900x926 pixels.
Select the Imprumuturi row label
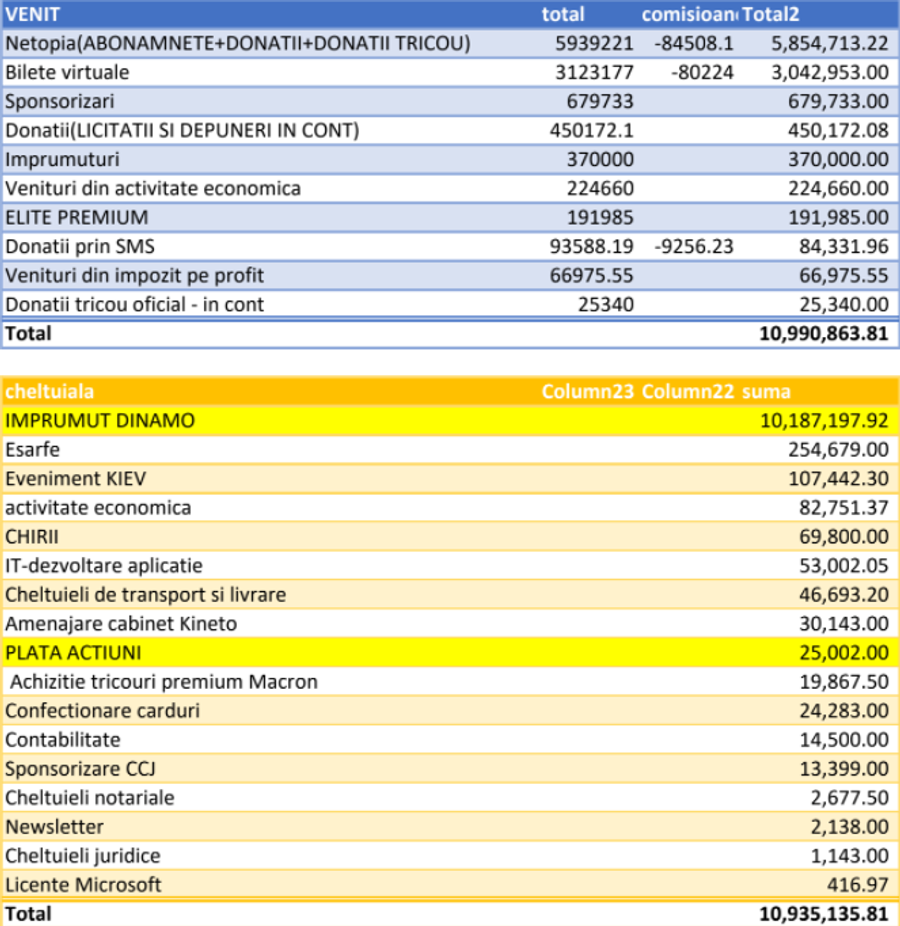click(62, 159)
